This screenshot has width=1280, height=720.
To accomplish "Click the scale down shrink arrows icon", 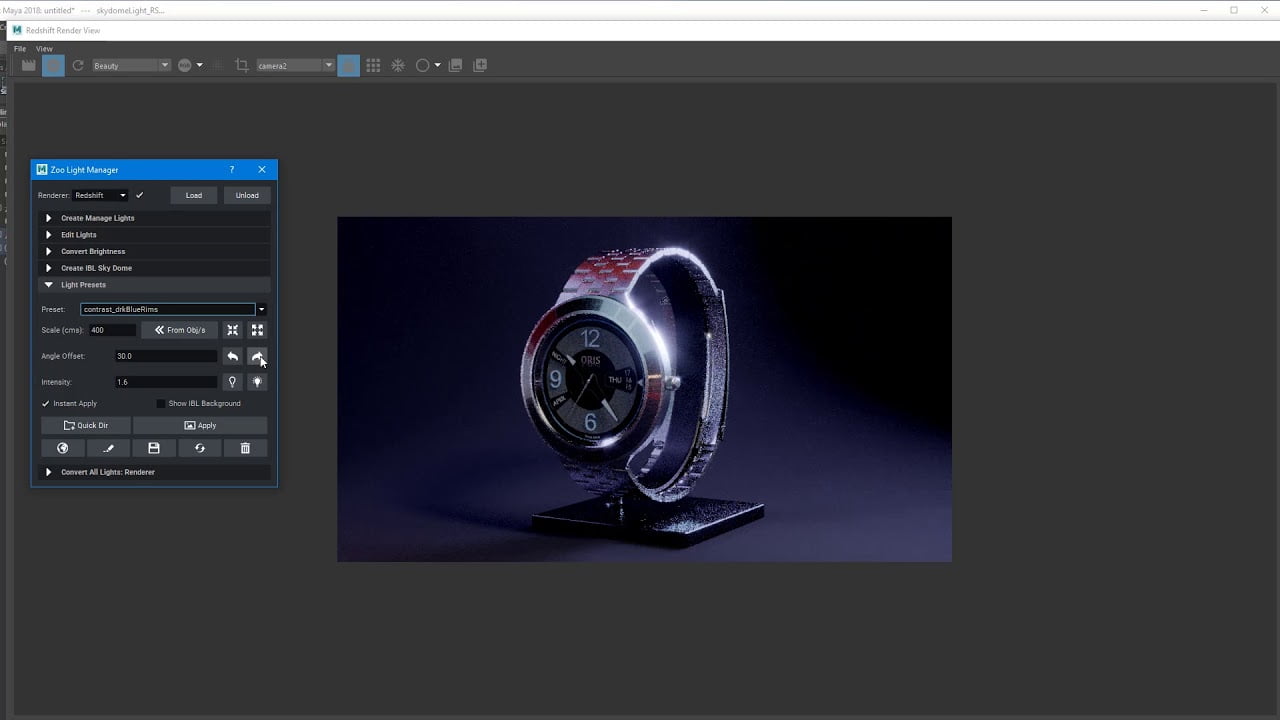I will coord(232,330).
